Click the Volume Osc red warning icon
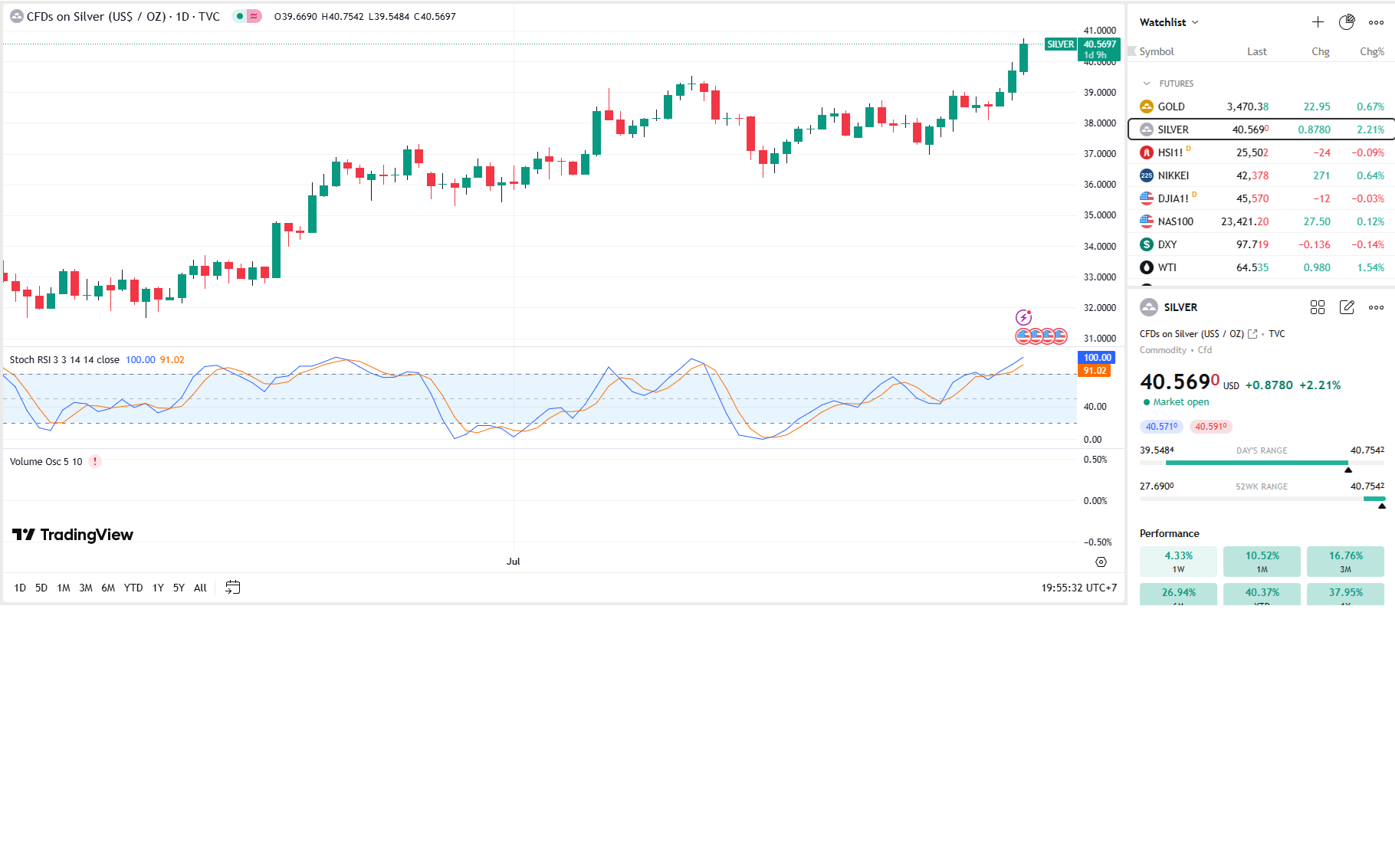This screenshot has height=868, width=1395. 95,461
